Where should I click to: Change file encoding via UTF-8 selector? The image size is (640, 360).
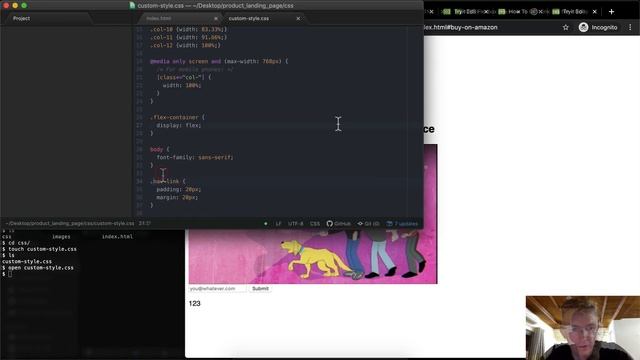click(296, 224)
